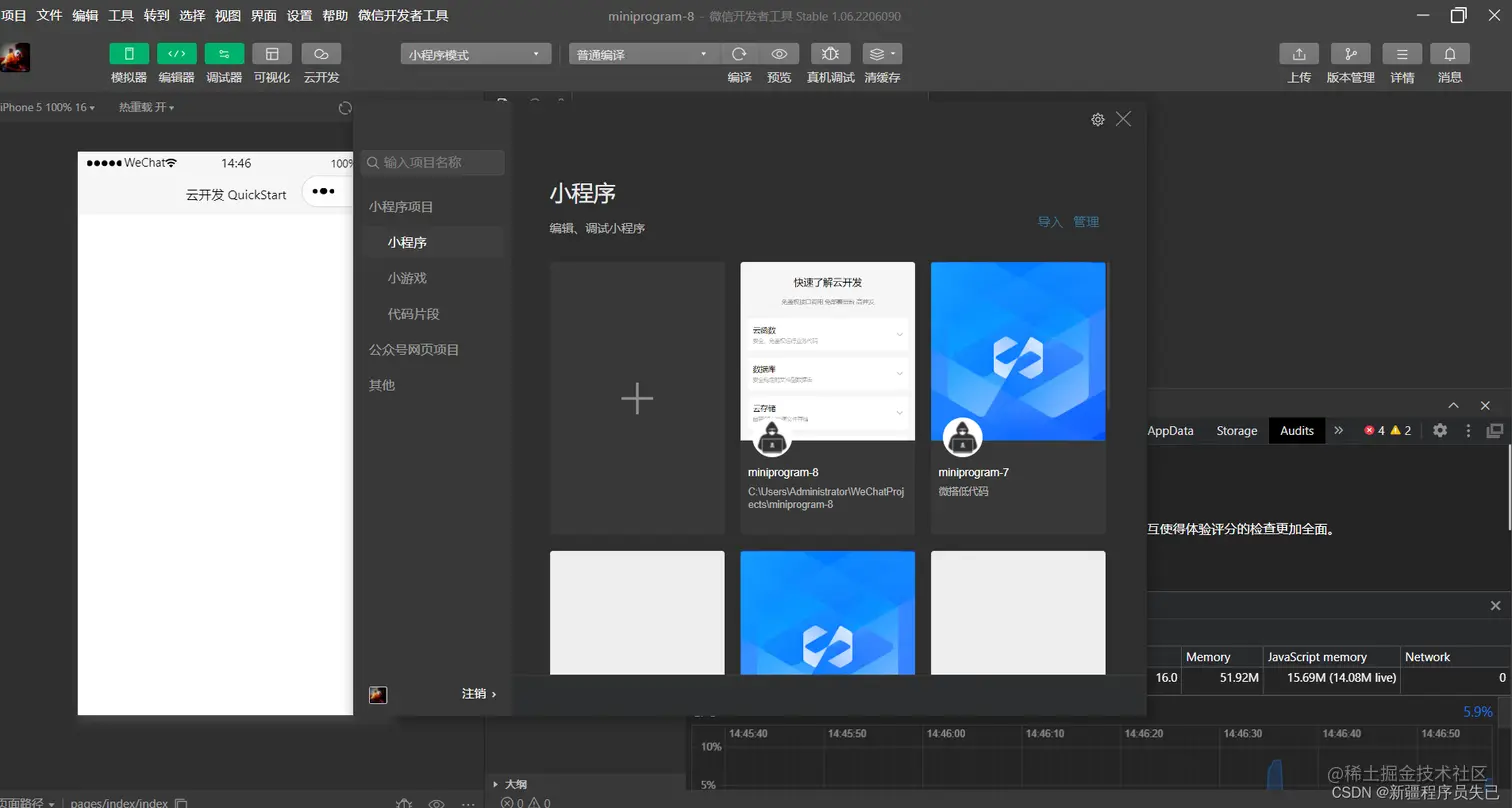Click the yellow warning count badge
The width and height of the screenshot is (1512, 808).
click(1400, 431)
